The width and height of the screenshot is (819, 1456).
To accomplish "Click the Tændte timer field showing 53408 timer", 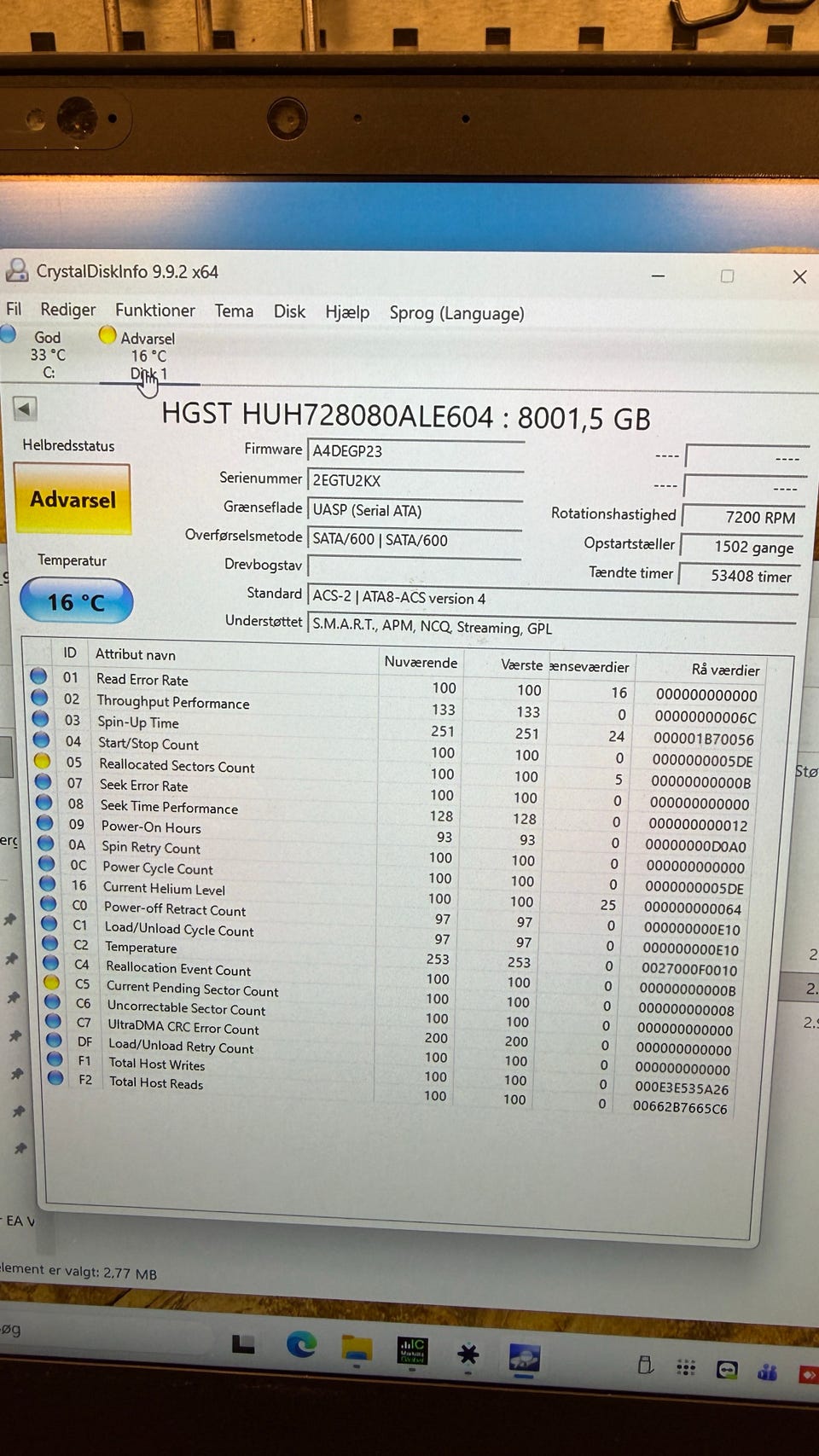I will 739,576.
